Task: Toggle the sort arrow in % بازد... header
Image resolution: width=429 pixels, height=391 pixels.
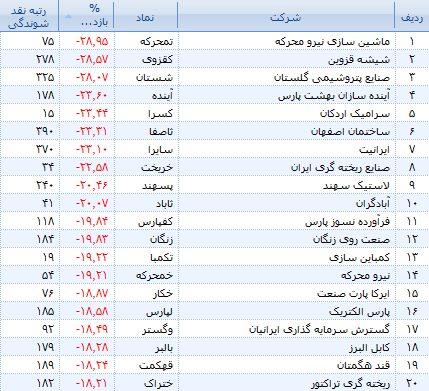Action: coord(68,16)
